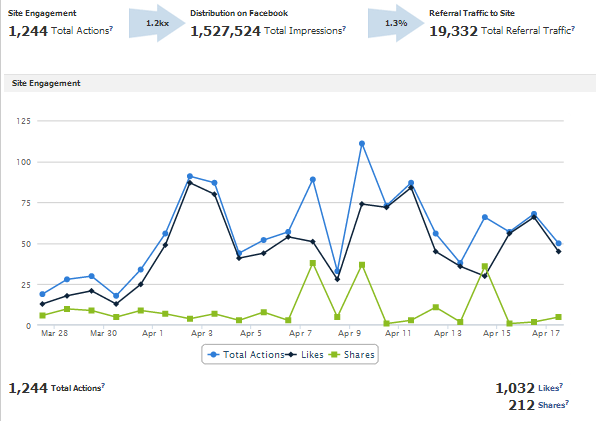
Task: Click the 1,527,524 Total Impressions value
Action: pyautogui.click(x=225, y=31)
